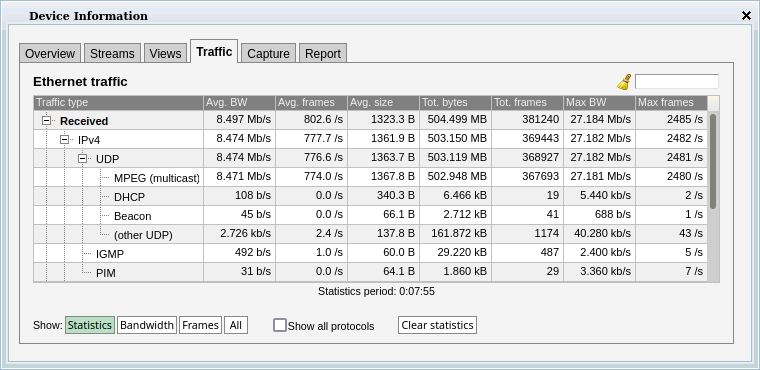Click the Tot. bytes column header

pos(456,103)
